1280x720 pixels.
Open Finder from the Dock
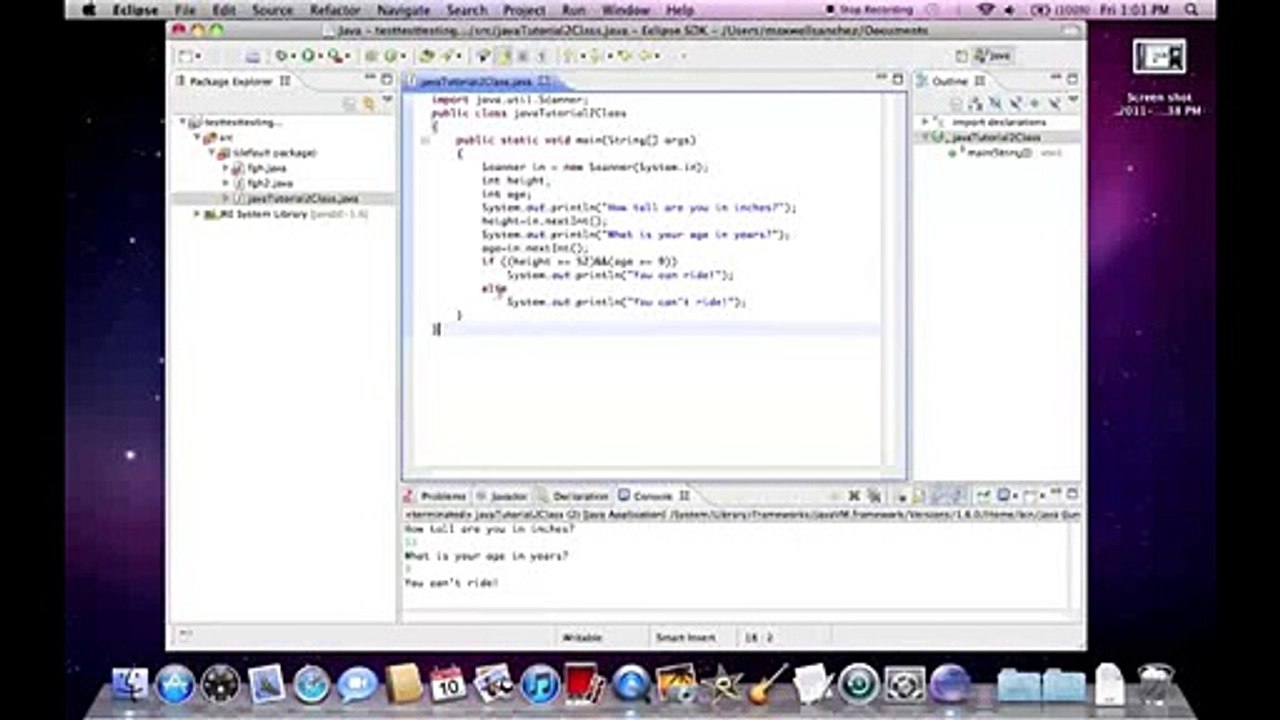[x=130, y=684]
